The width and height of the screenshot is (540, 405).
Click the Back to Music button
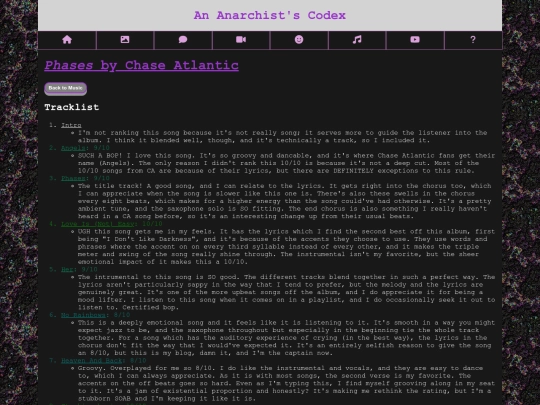click(65, 89)
